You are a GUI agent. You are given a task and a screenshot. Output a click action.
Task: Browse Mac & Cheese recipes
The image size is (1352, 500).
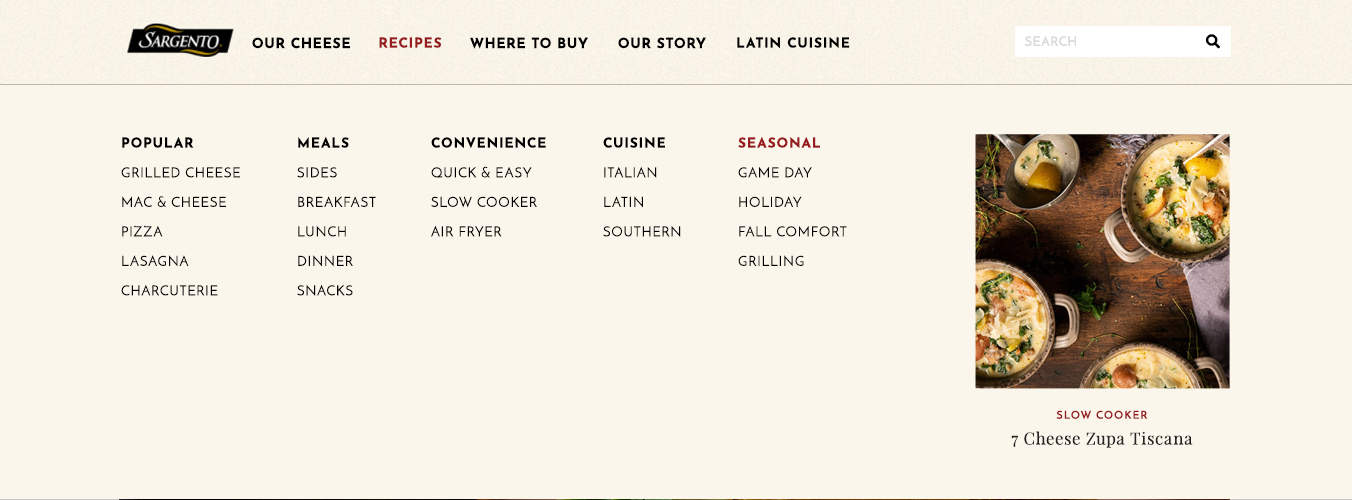[174, 202]
